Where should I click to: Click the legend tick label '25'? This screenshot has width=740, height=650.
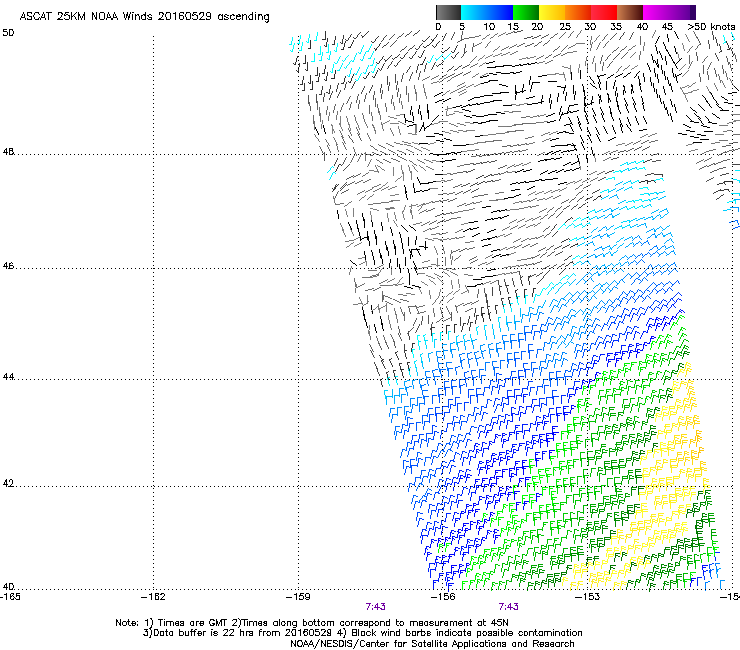pos(565,27)
